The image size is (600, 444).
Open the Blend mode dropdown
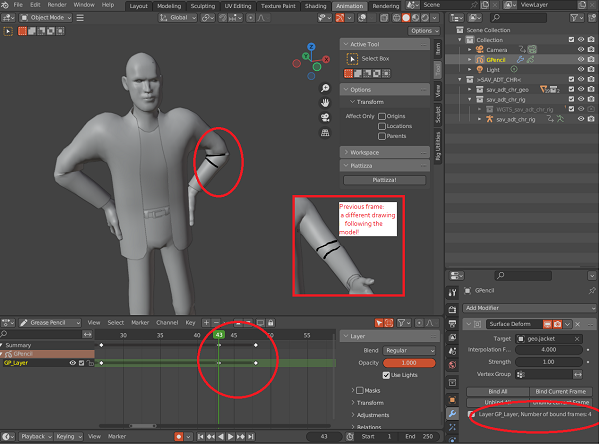tap(408, 350)
